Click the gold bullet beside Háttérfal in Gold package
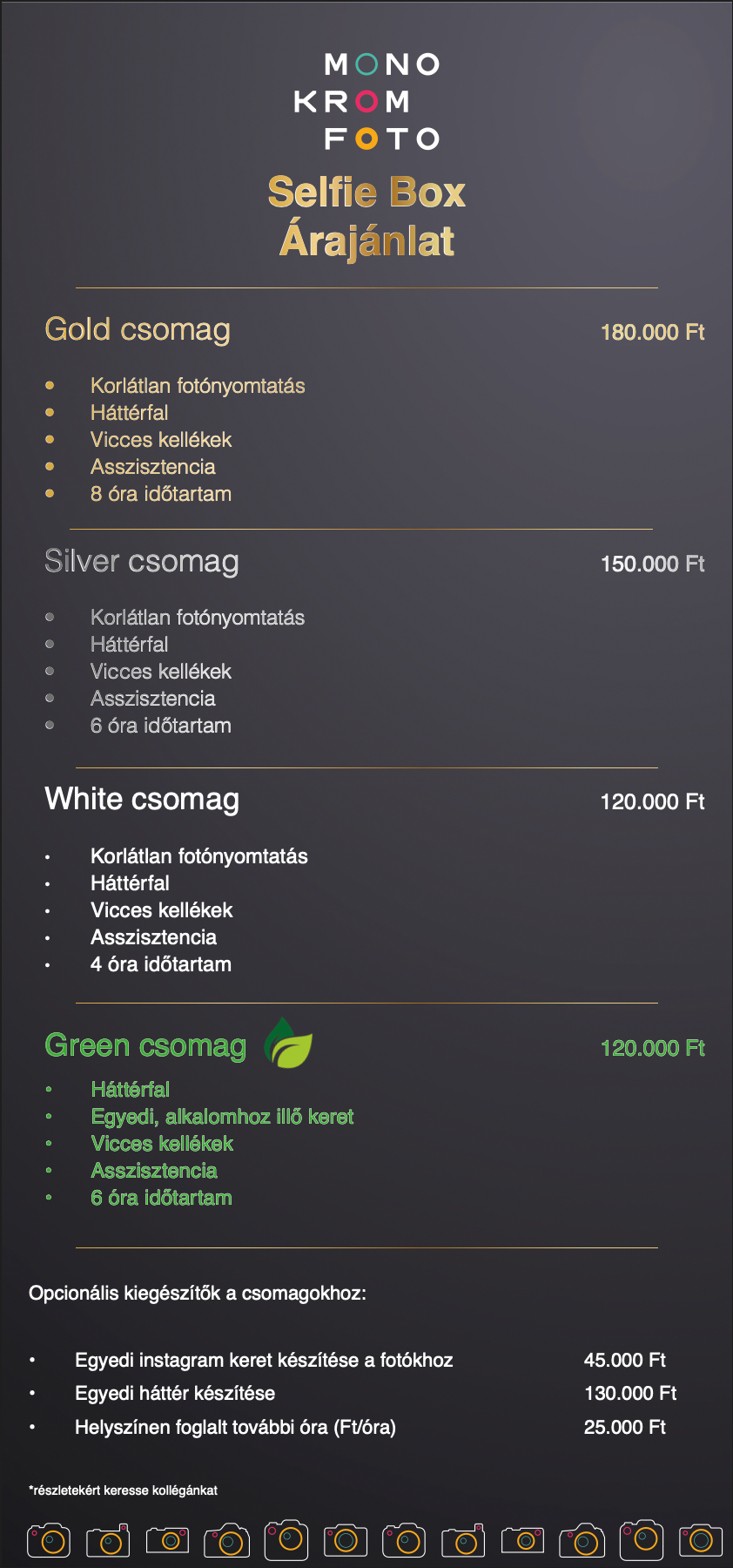Screen dimensions: 733x1568 [x=50, y=412]
